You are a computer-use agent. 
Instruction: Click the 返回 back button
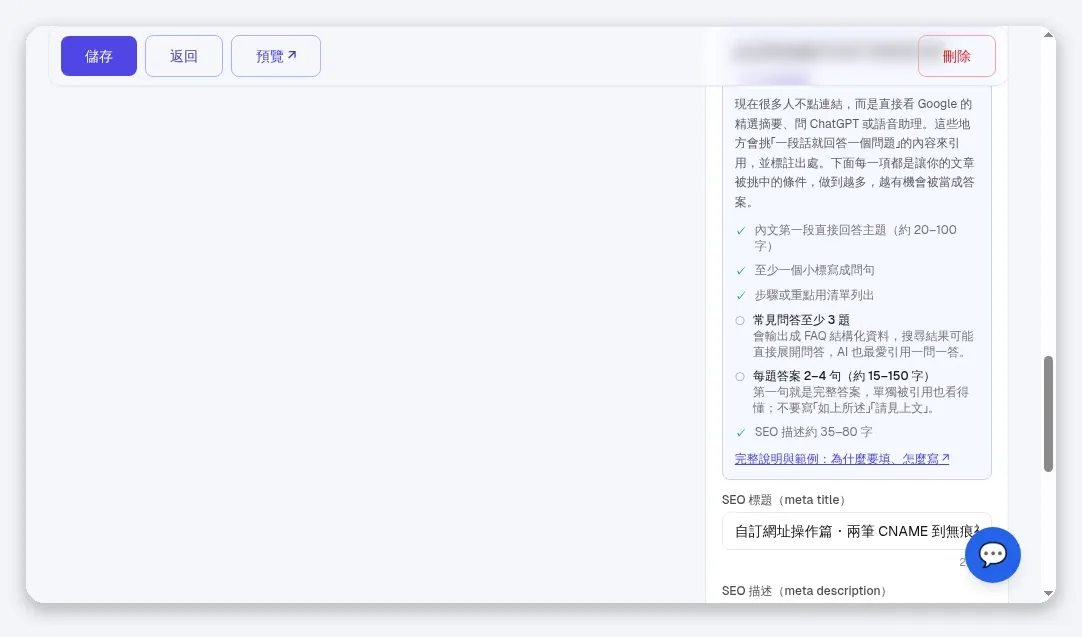184,56
